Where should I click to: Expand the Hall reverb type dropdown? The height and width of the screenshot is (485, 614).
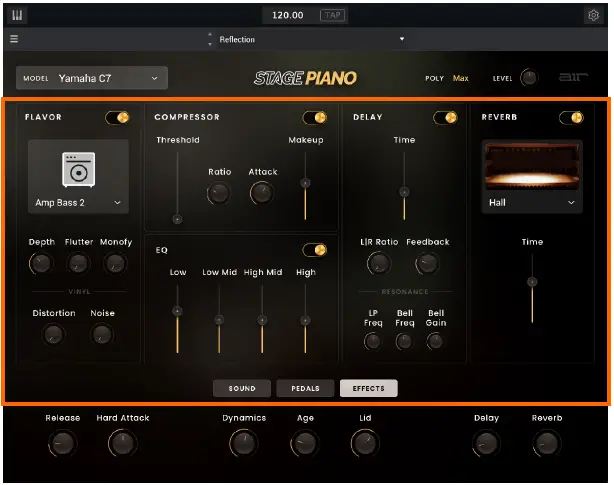point(532,202)
